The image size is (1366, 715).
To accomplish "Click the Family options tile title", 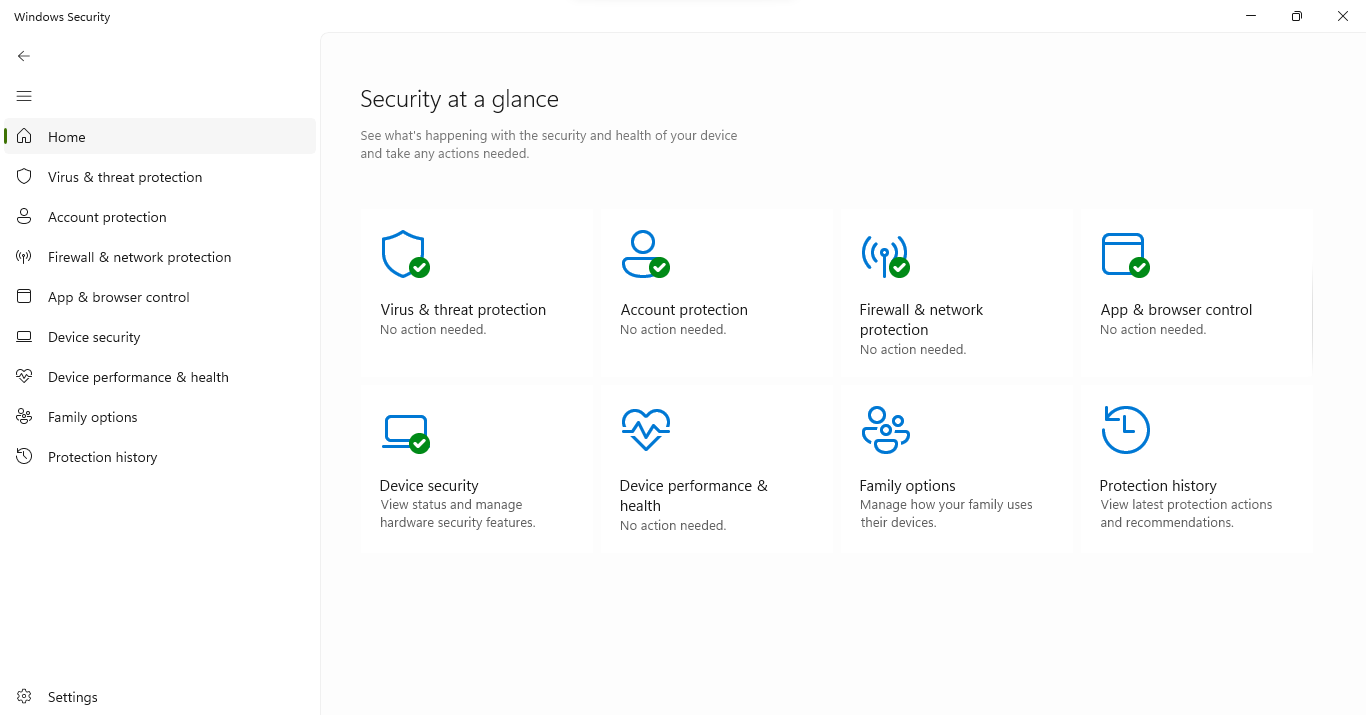I will pos(907,486).
